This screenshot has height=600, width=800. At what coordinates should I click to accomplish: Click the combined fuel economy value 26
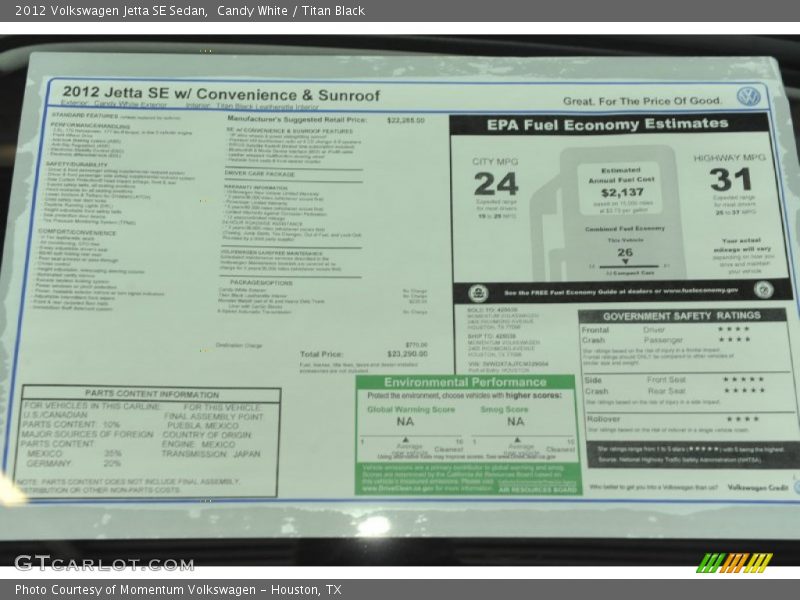tap(625, 252)
